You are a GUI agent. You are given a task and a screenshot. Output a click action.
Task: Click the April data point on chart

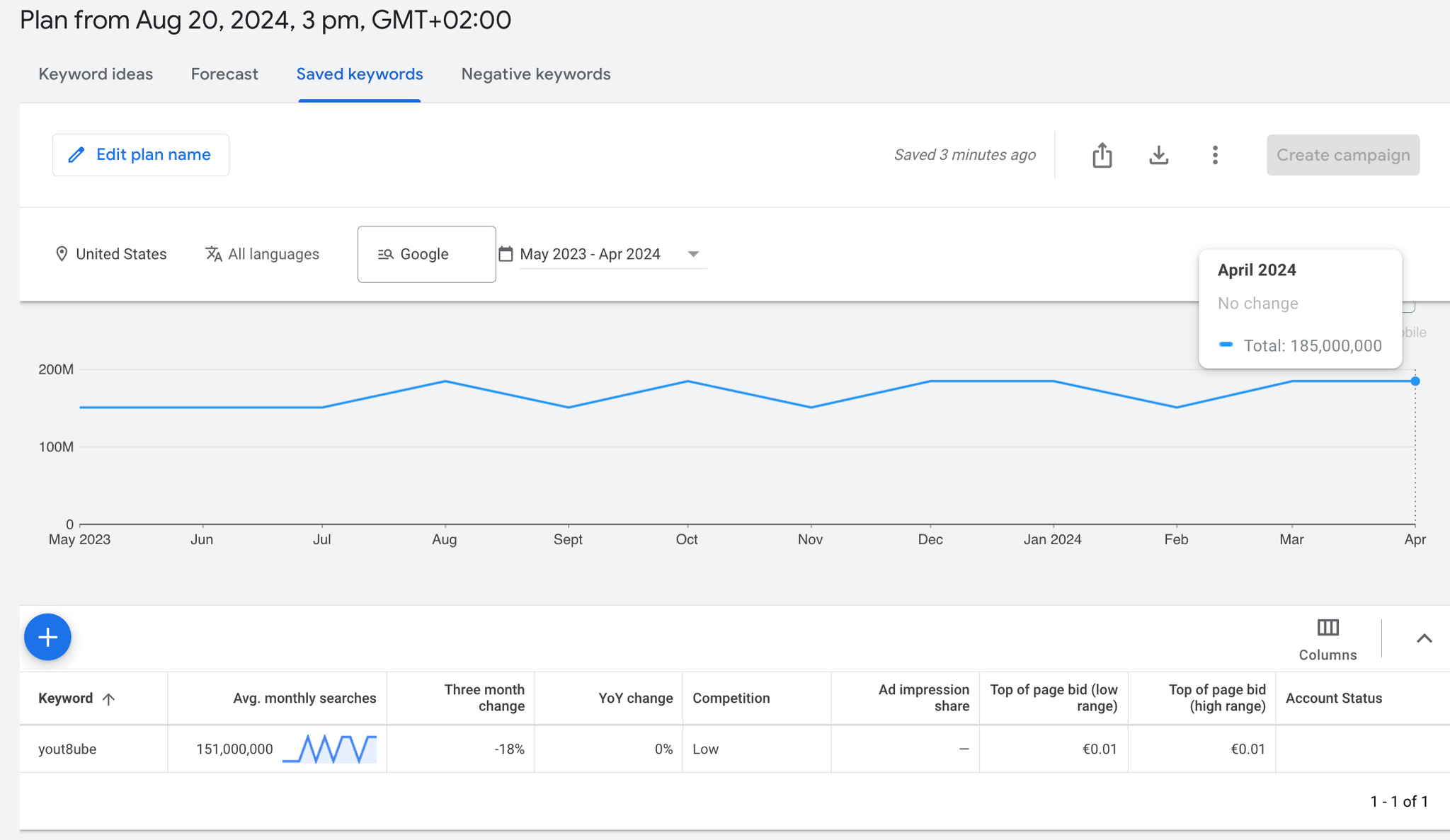pyautogui.click(x=1415, y=381)
